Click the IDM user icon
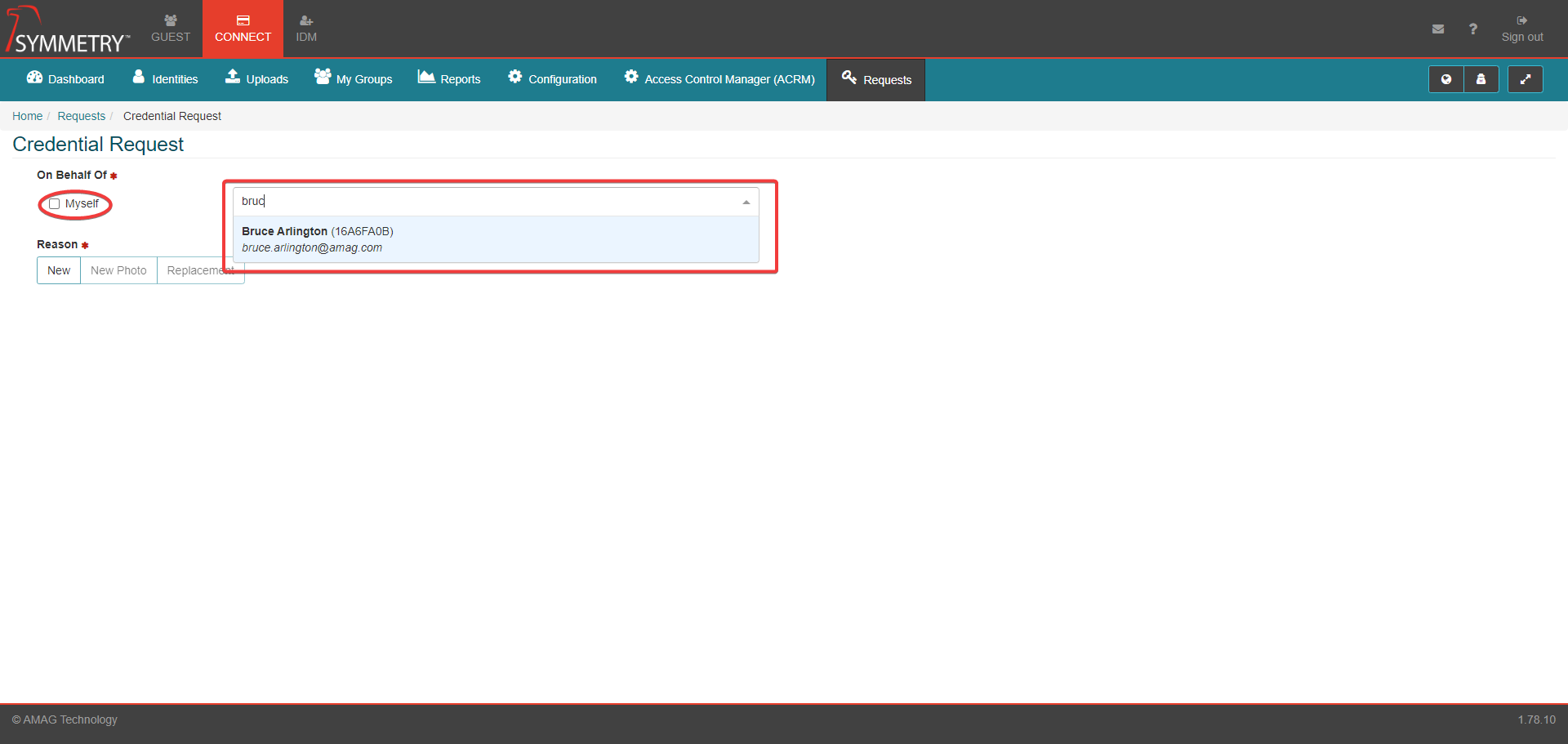The height and width of the screenshot is (744, 1568). (x=306, y=20)
